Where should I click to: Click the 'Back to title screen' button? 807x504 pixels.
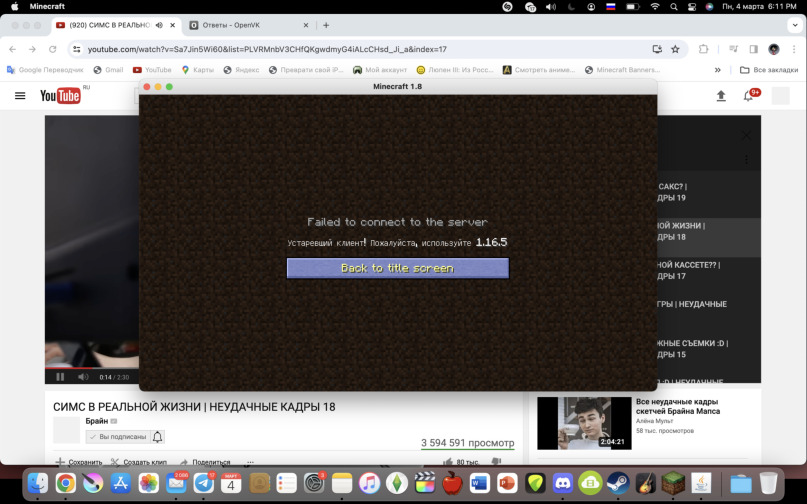click(x=397, y=268)
